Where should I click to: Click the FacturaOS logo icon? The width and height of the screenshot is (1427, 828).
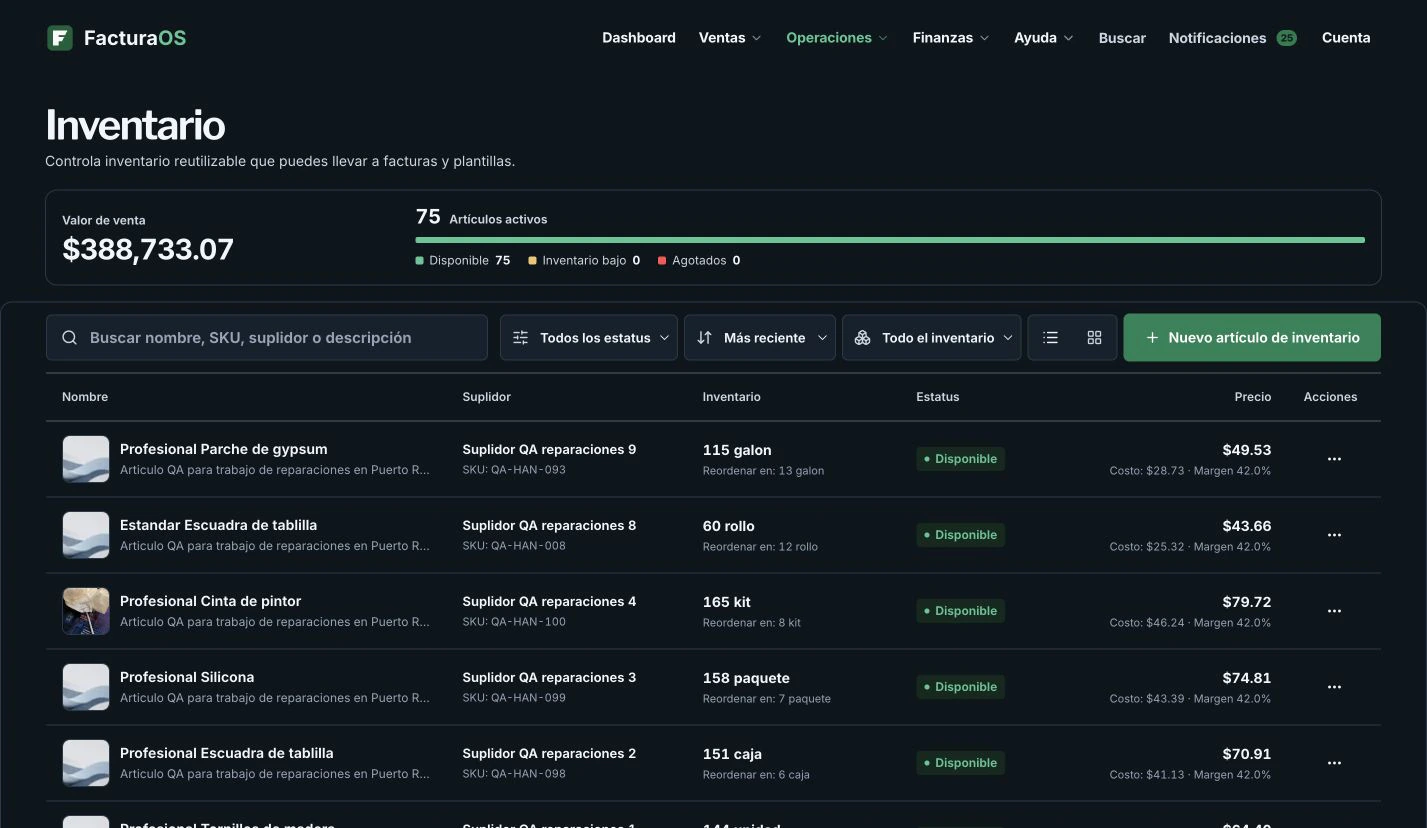pos(60,38)
